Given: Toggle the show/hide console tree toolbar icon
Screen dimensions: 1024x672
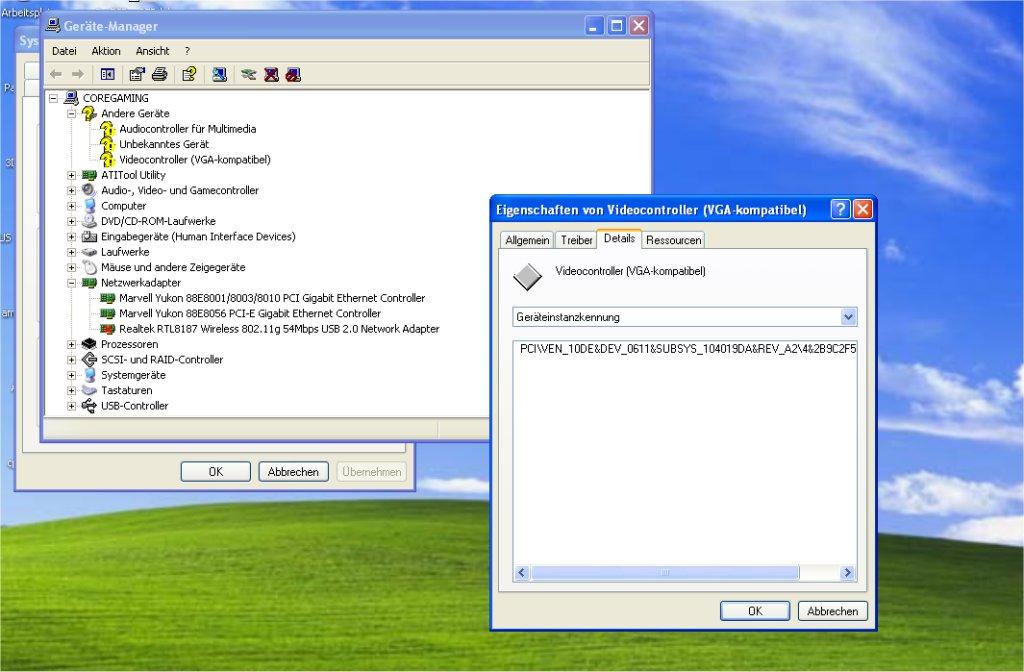Looking at the screenshot, I should [107, 74].
